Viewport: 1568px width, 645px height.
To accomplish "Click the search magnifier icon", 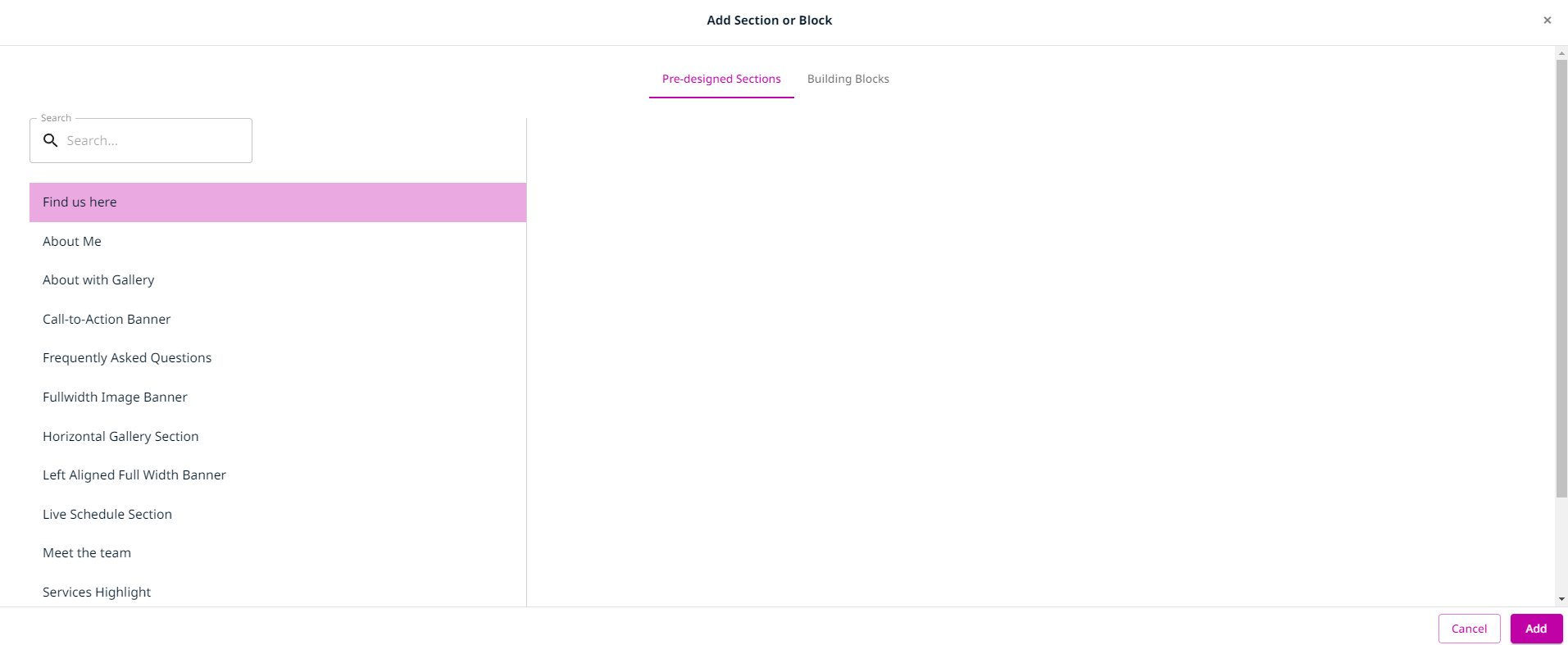I will point(51,140).
